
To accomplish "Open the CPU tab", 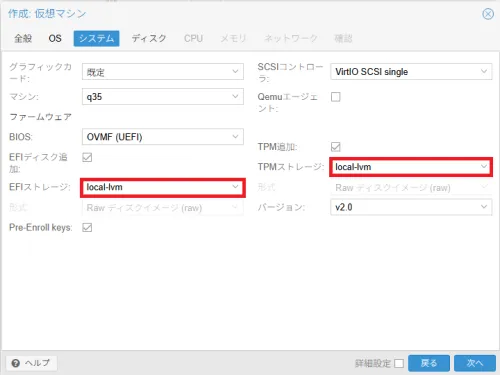I will 193,38.
